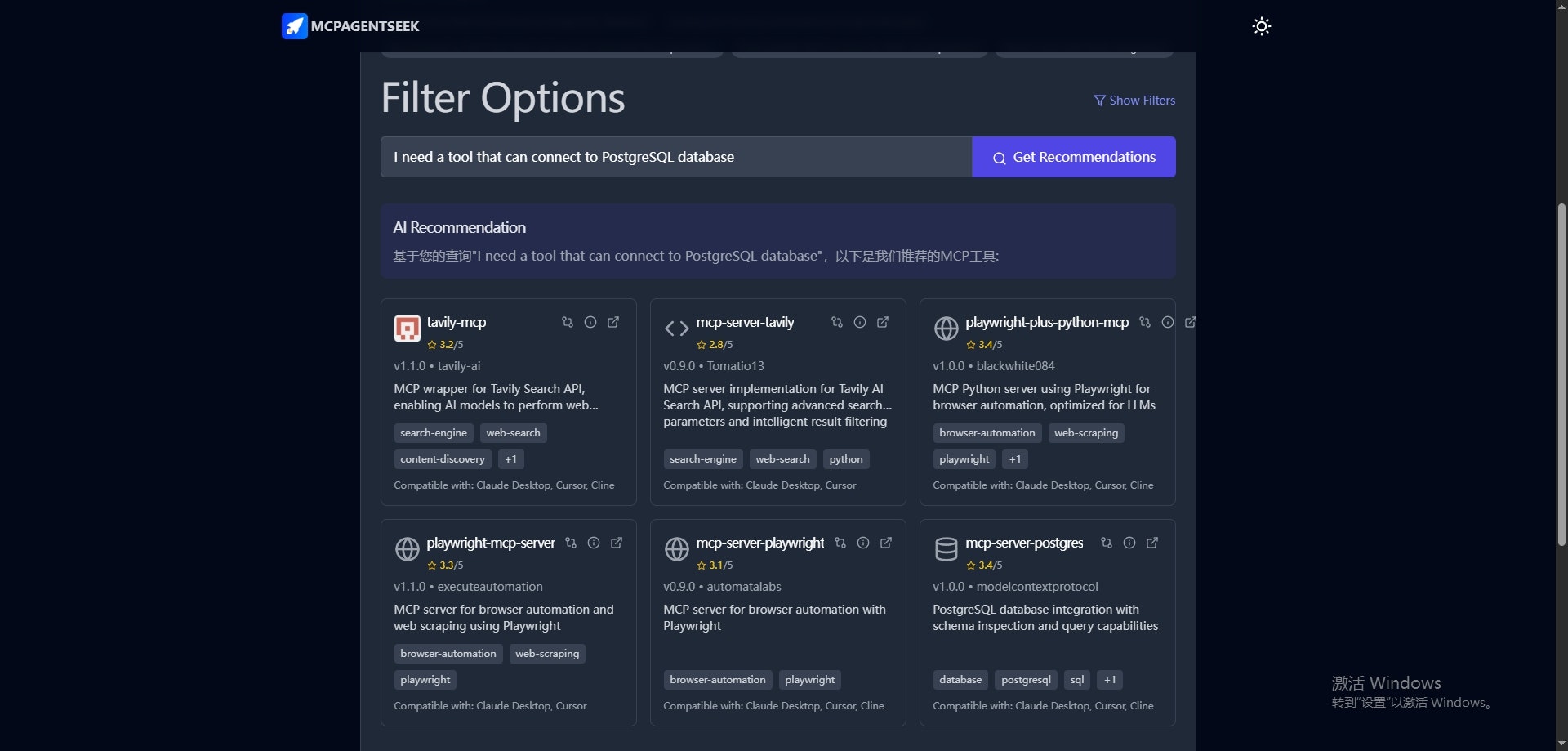Screen dimensions: 1568x751
Task: Click search-engine tag on tavily-mcp card
Action: tap(434, 433)
